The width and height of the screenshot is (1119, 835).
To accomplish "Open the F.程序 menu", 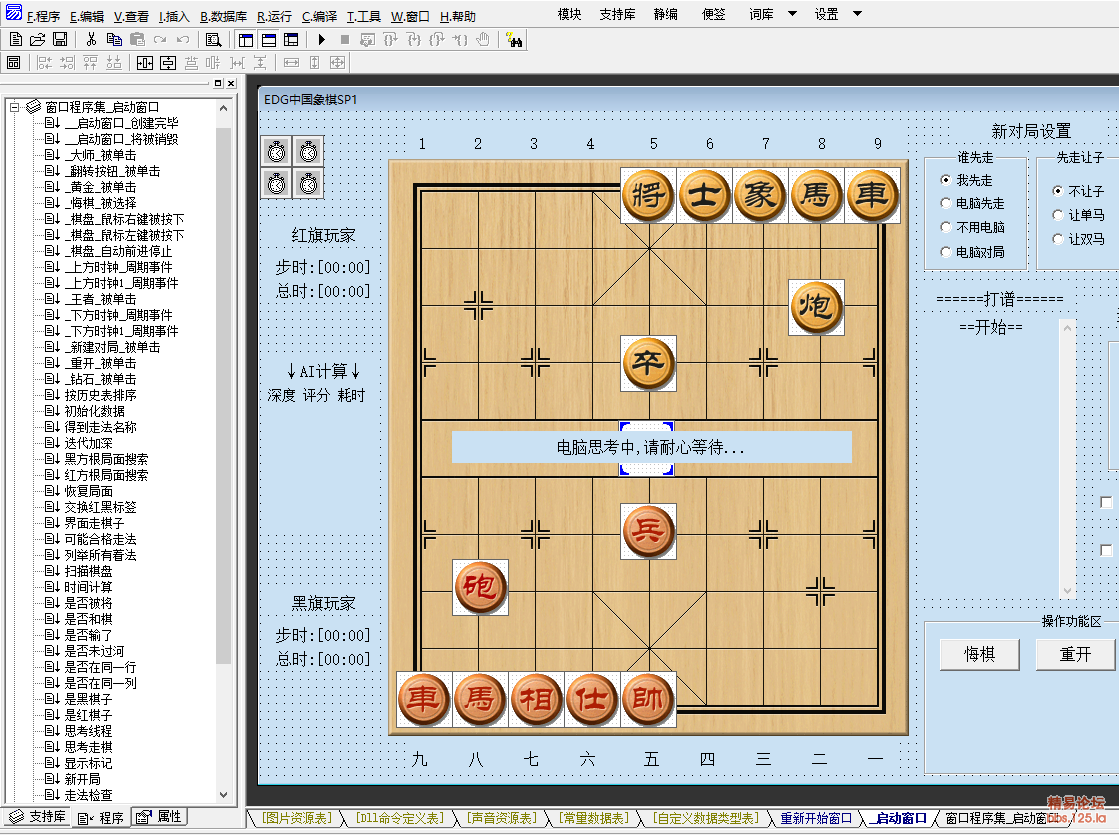I will [x=43, y=16].
